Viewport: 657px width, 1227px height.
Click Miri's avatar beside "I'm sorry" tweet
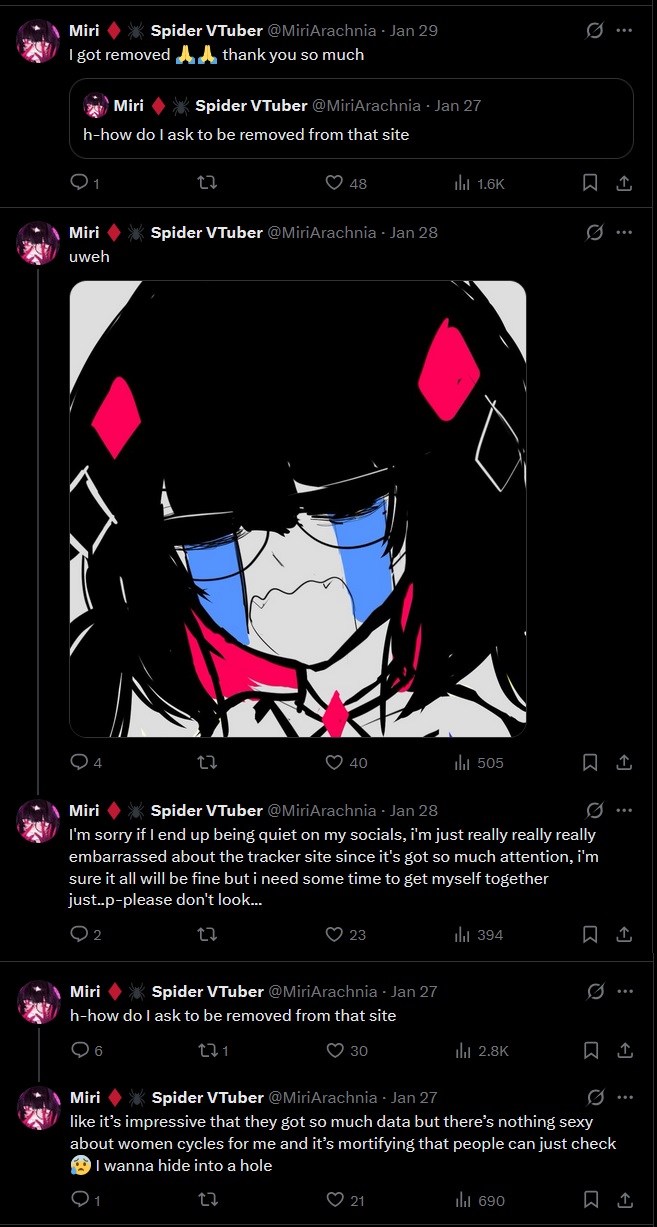[38, 821]
